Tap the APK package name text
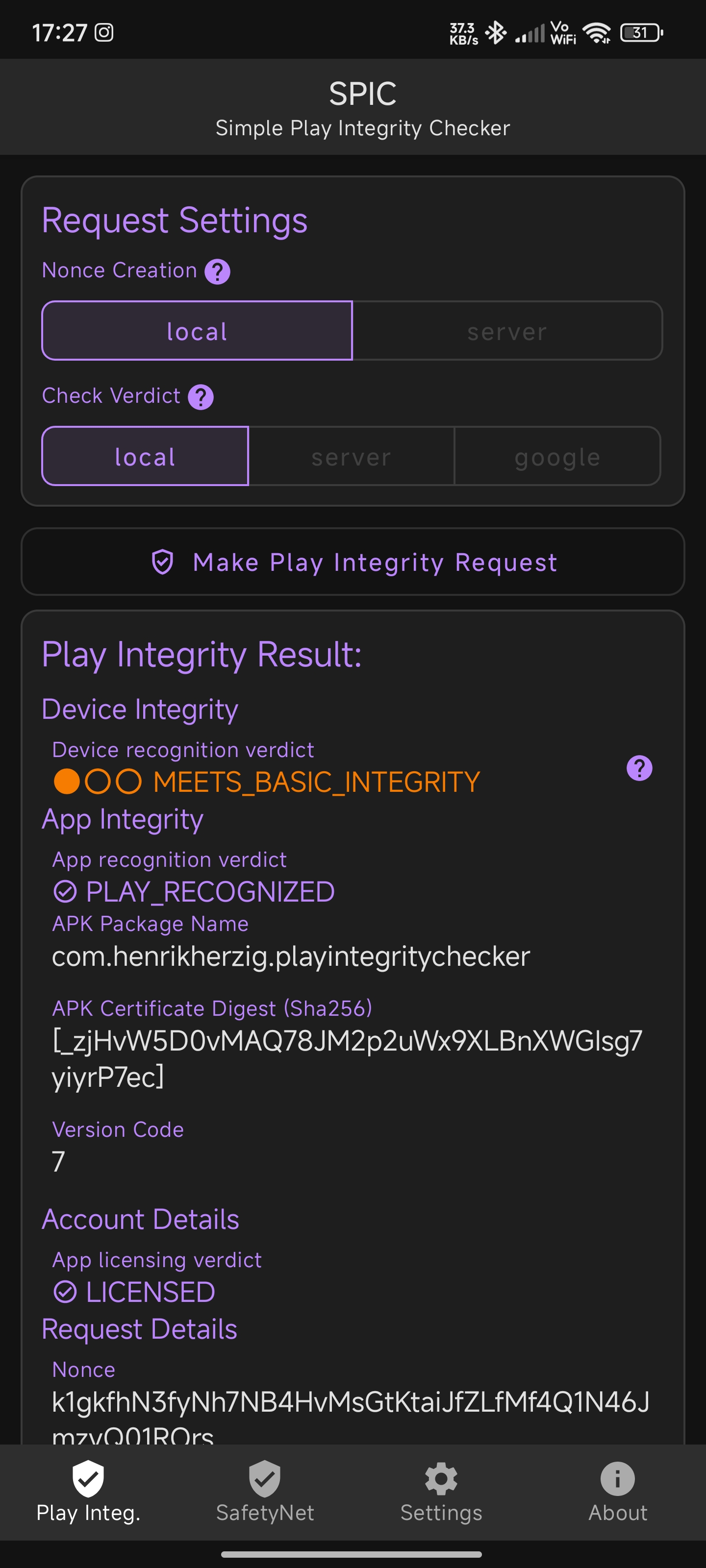 click(x=291, y=956)
